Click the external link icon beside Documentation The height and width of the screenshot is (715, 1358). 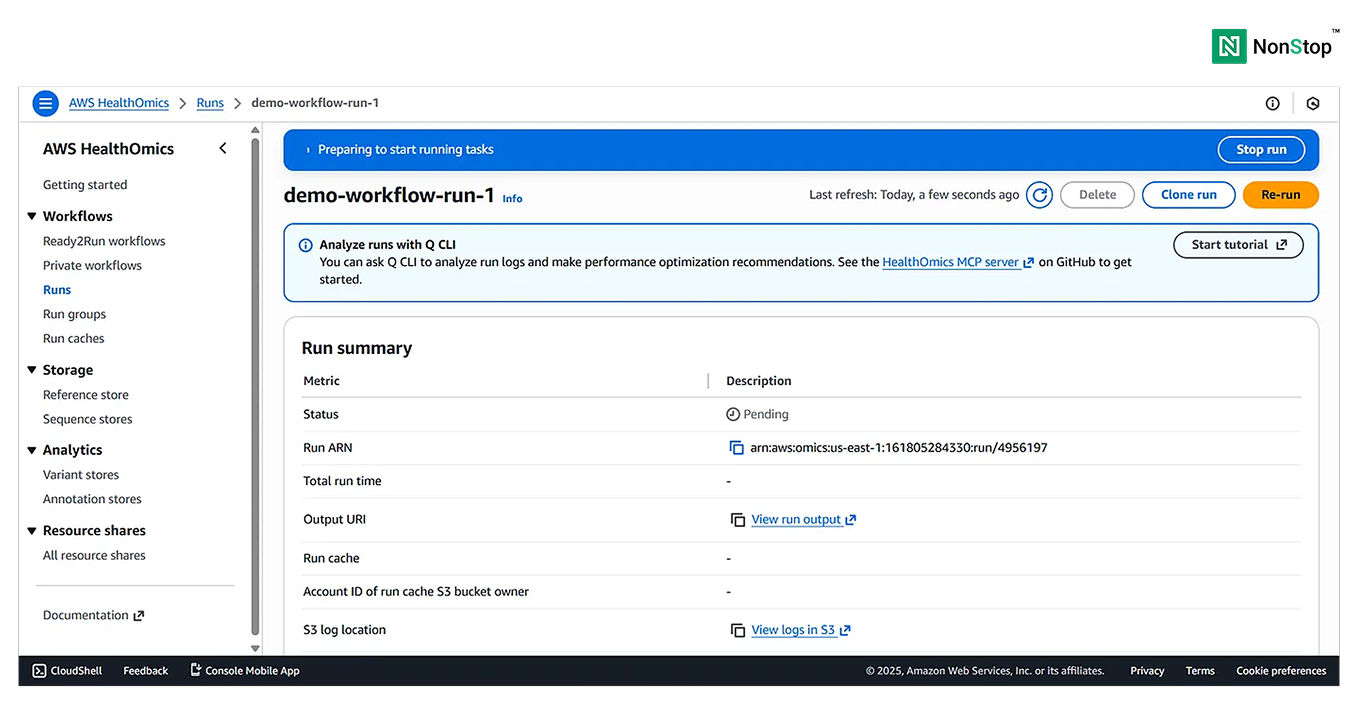tap(139, 616)
